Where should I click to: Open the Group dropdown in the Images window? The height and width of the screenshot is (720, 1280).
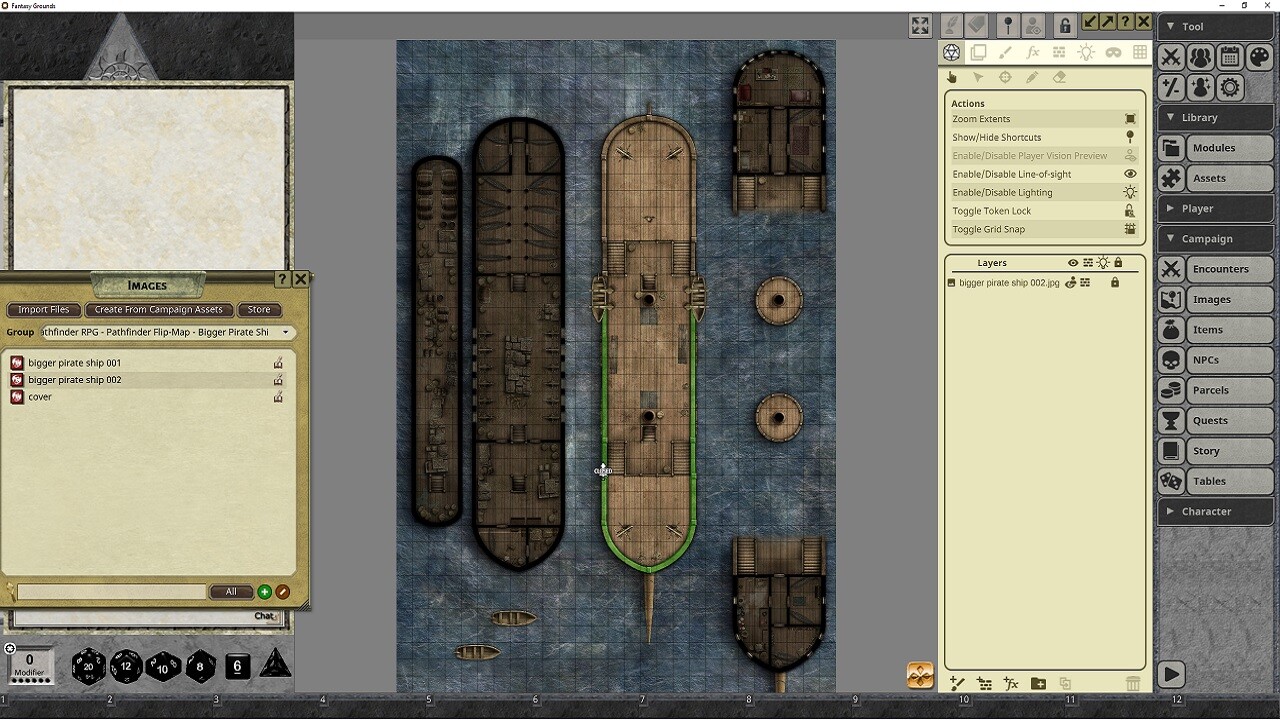coord(285,332)
